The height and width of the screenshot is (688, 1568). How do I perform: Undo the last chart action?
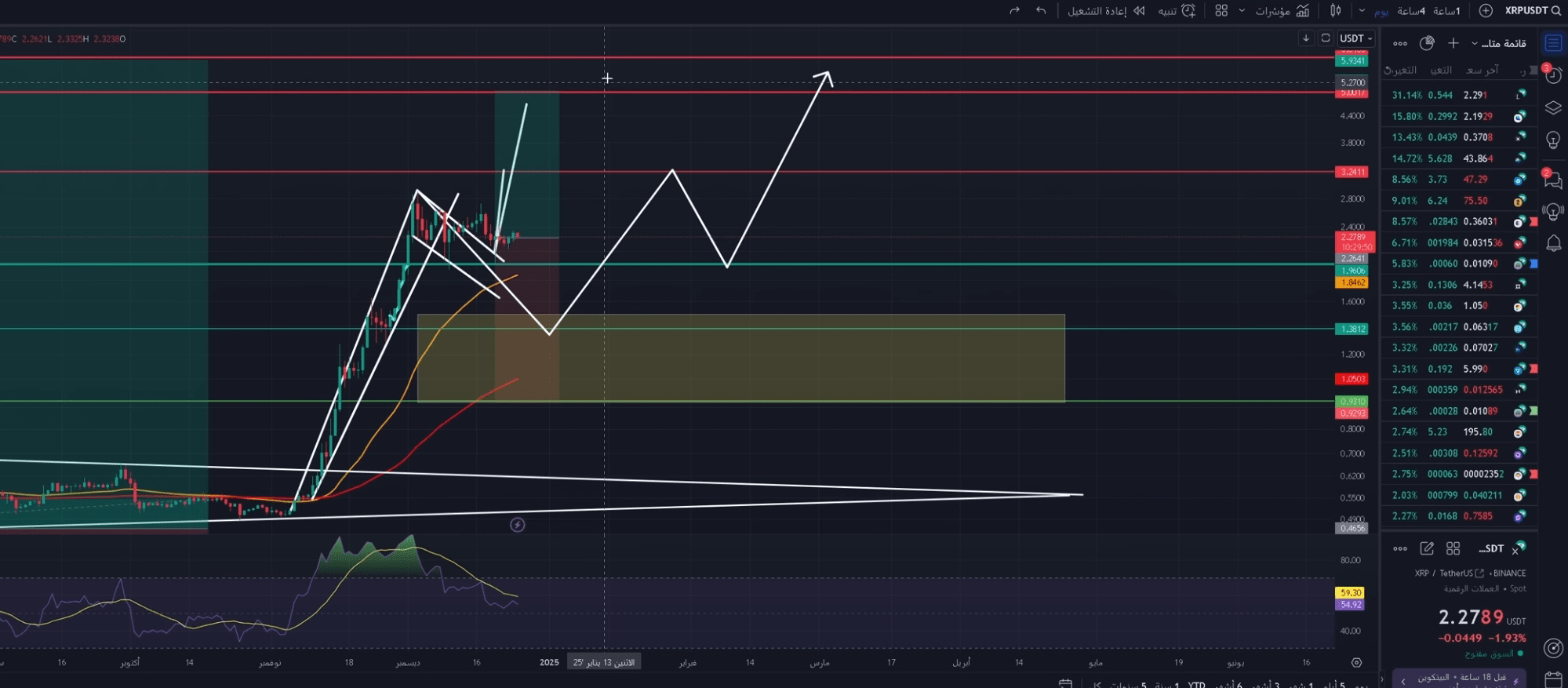click(1041, 10)
